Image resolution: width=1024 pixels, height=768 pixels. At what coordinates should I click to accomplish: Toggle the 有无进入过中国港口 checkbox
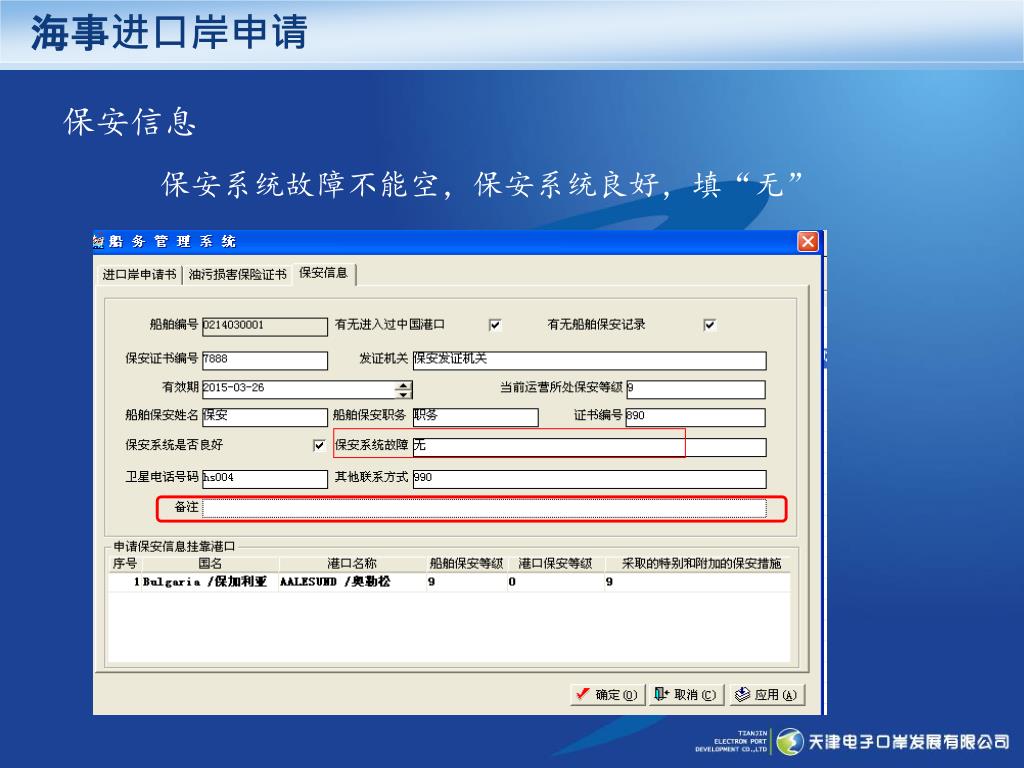[x=495, y=325]
